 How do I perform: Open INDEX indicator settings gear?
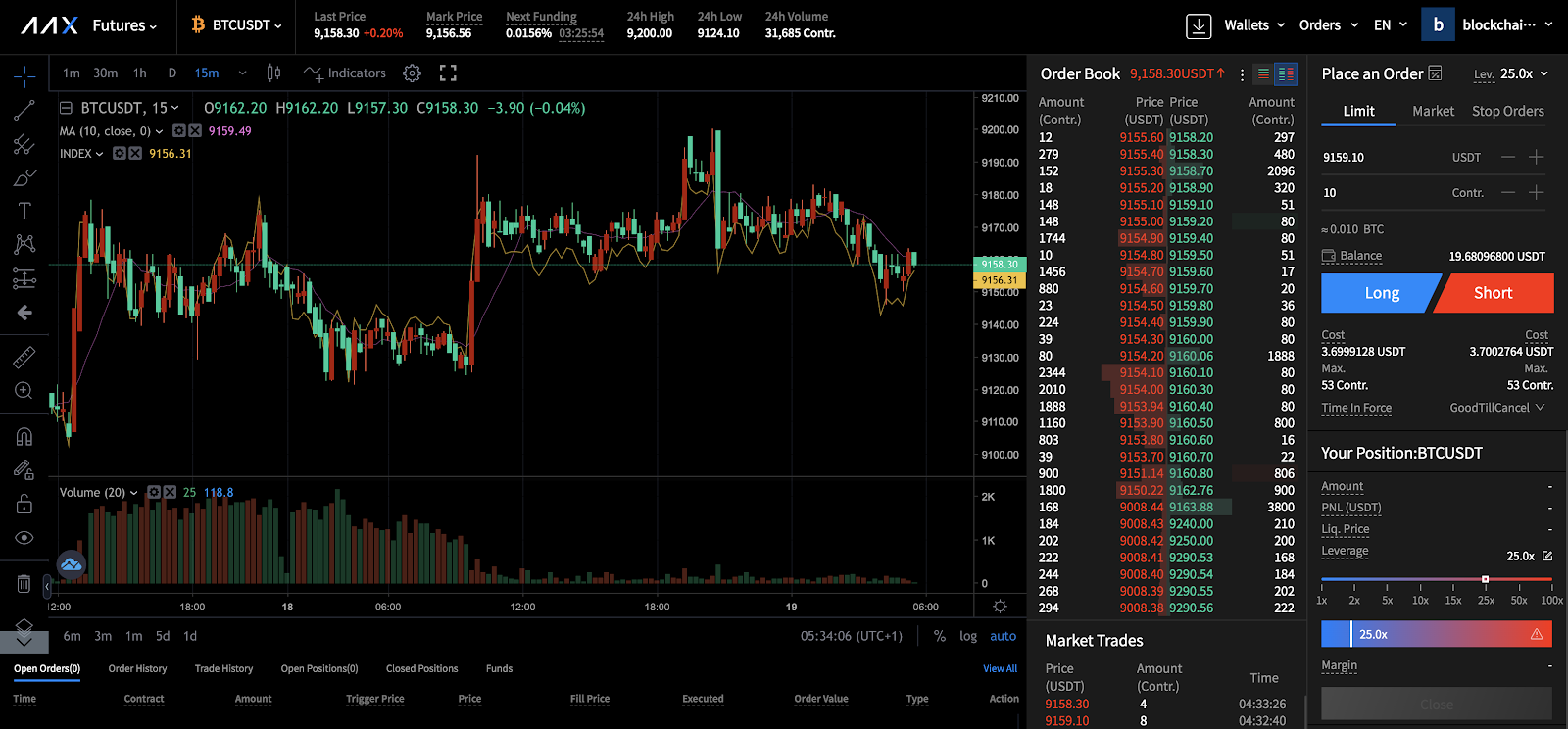click(x=120, y=154)
